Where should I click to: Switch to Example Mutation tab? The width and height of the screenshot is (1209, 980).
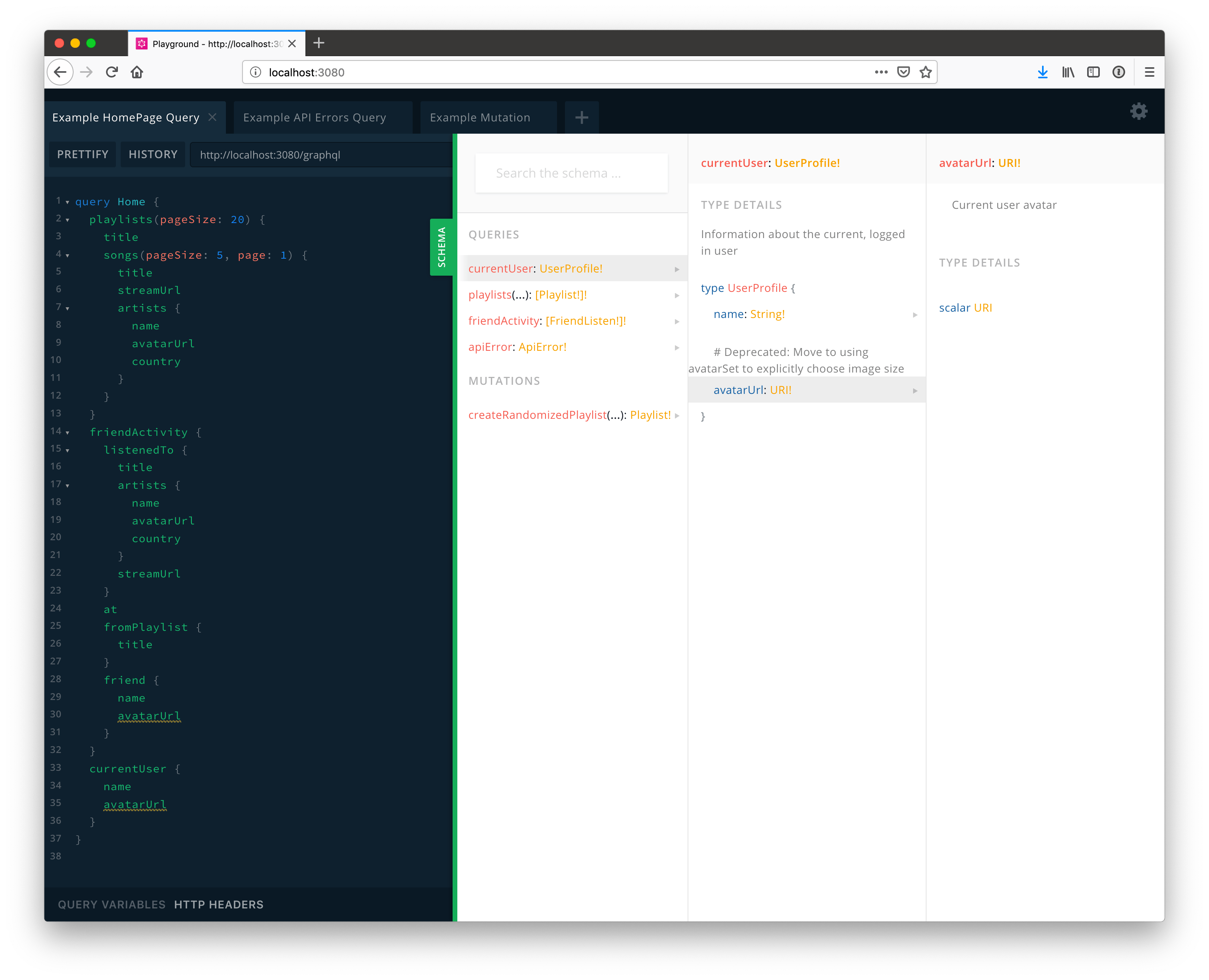489,117
